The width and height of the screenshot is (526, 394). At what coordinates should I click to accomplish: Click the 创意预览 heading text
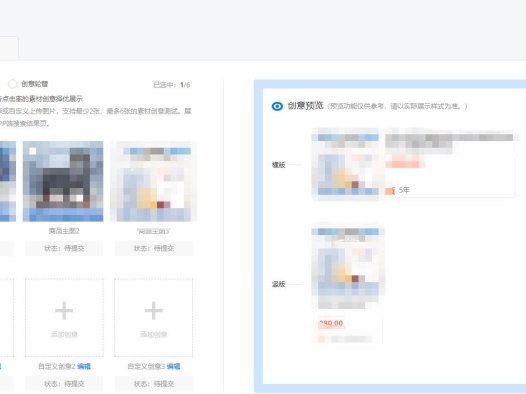pos(305,106)
